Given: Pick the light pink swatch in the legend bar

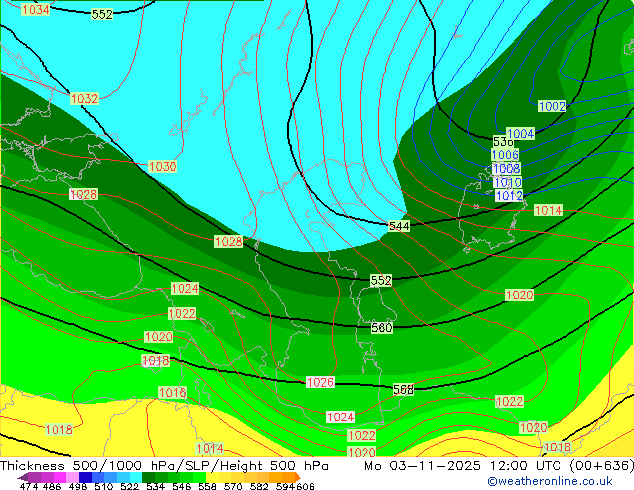Looking at the screenshot, I should pos(72,477).
